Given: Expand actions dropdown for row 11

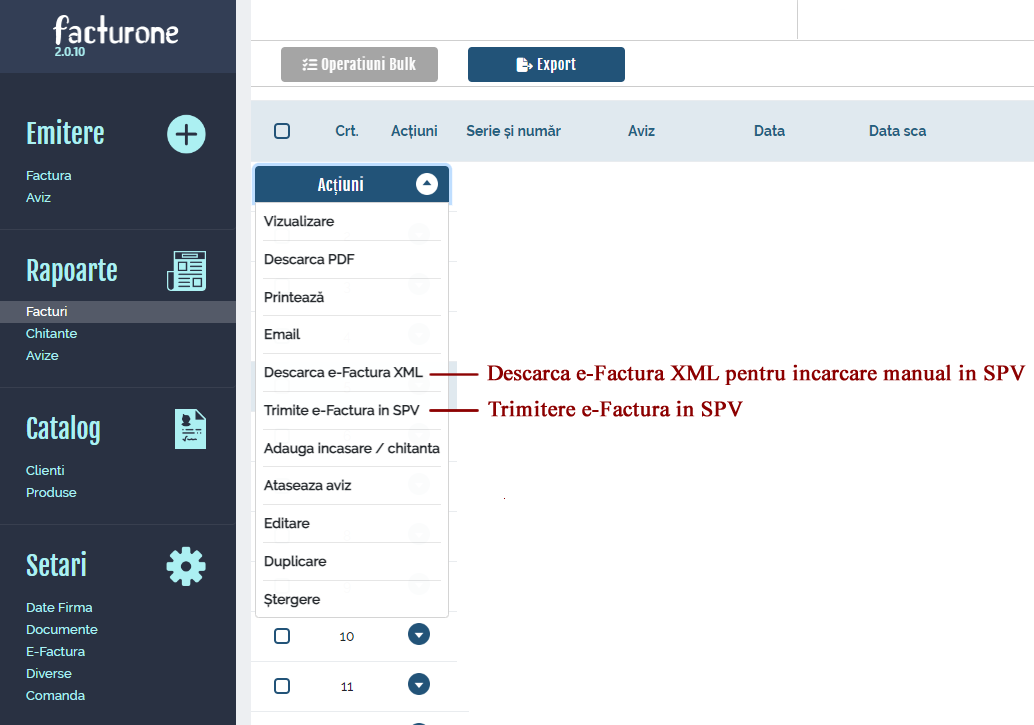Looking at the screenshot, I should pos(419,684).
